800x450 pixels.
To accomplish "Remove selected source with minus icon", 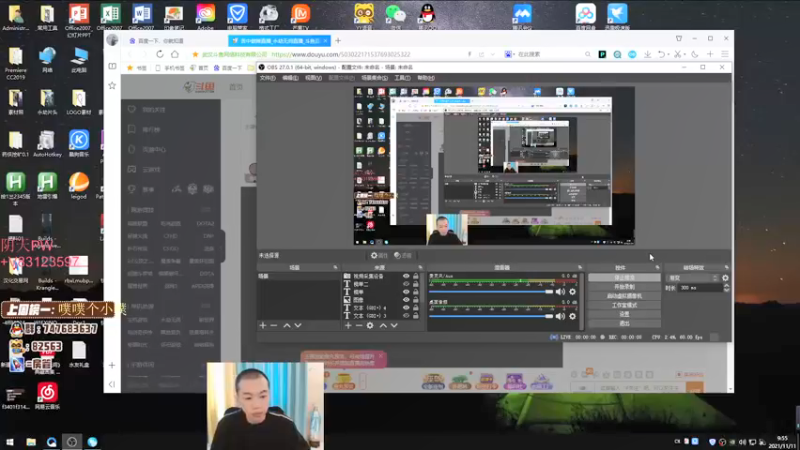I will 359,326.
